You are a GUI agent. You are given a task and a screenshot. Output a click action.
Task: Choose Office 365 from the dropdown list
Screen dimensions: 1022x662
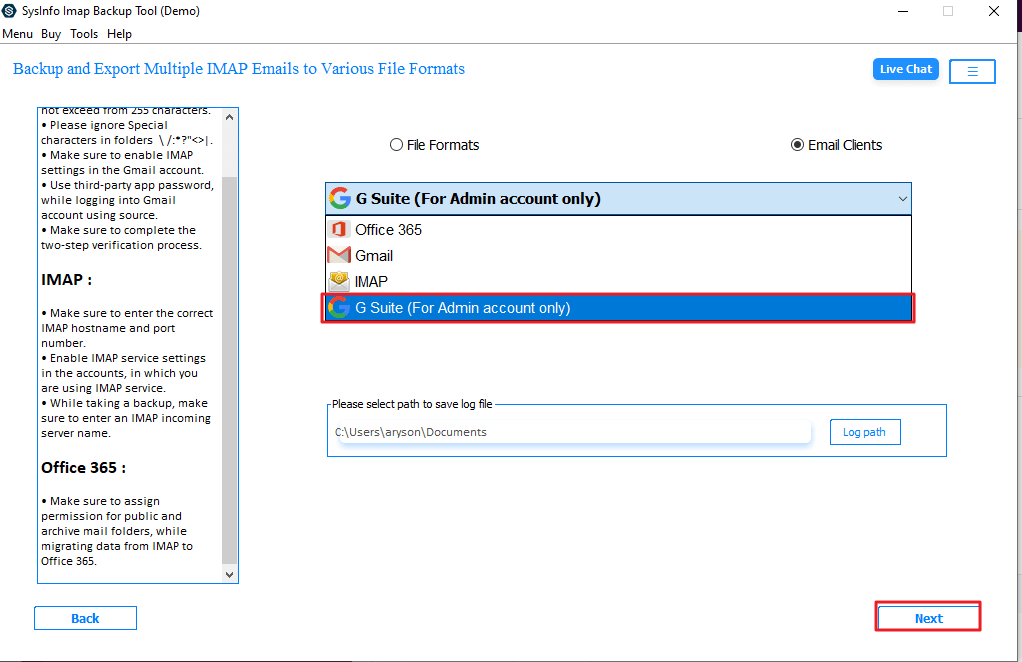pos(388,230)
